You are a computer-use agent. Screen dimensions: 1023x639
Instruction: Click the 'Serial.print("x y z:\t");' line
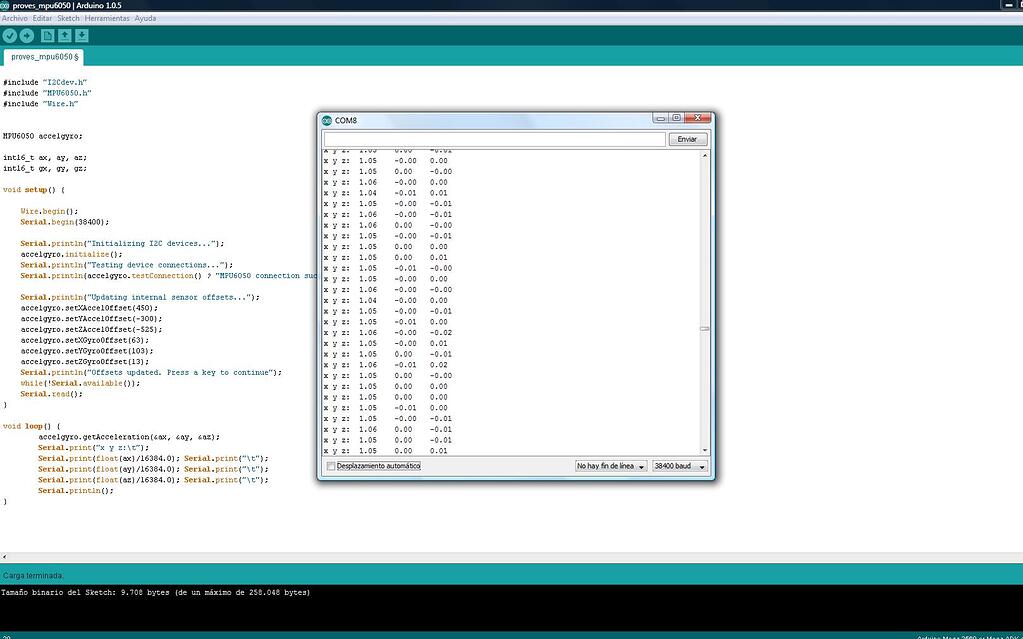(x=93, y=448)
